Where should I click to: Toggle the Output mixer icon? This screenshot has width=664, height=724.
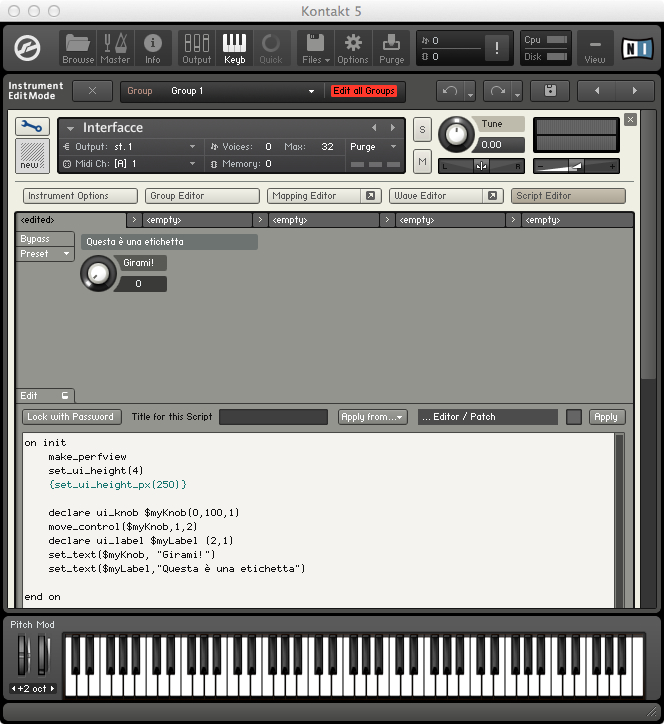196,46
